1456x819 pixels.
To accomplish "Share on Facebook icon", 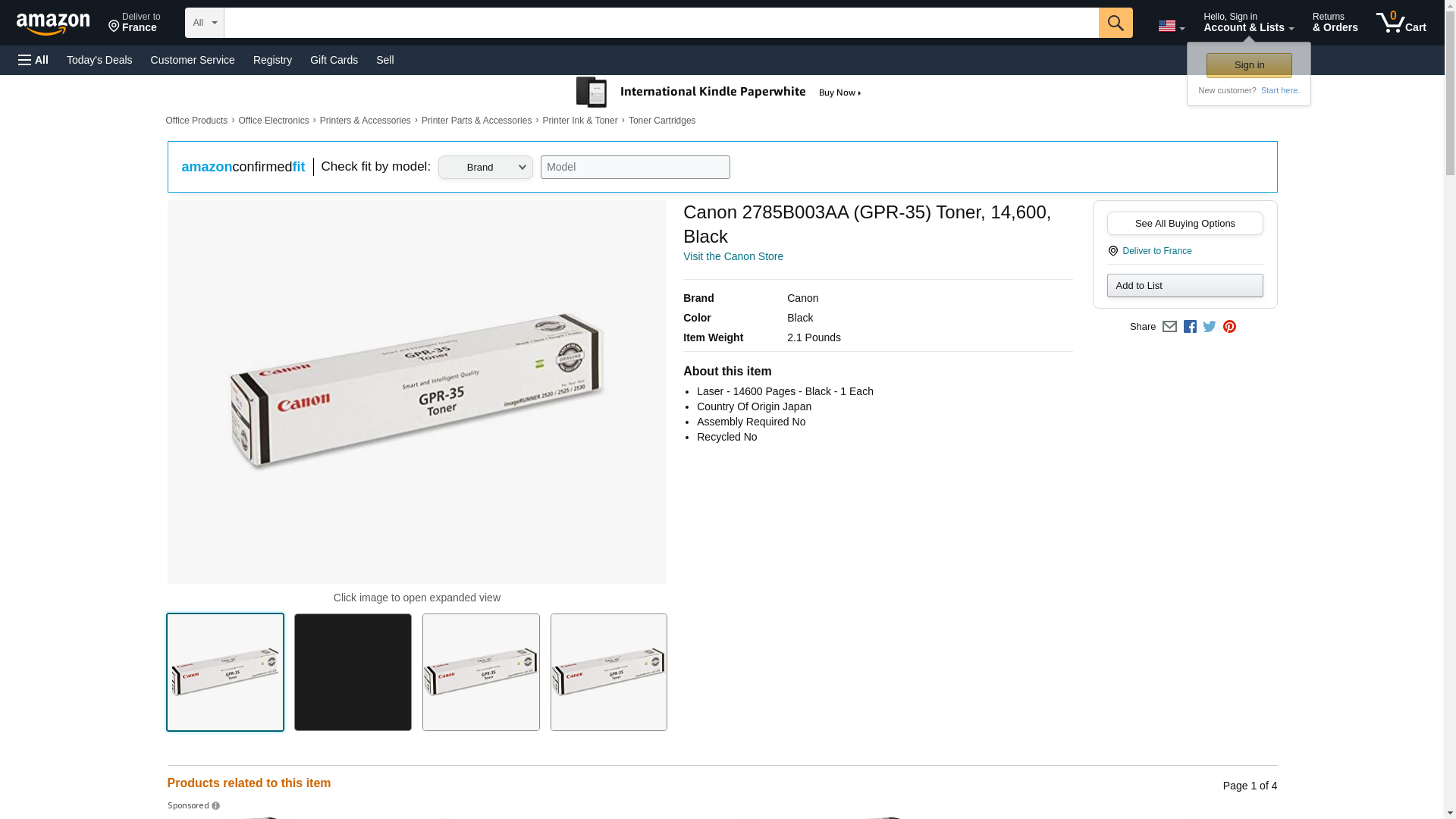I will tap(1190, 327).
